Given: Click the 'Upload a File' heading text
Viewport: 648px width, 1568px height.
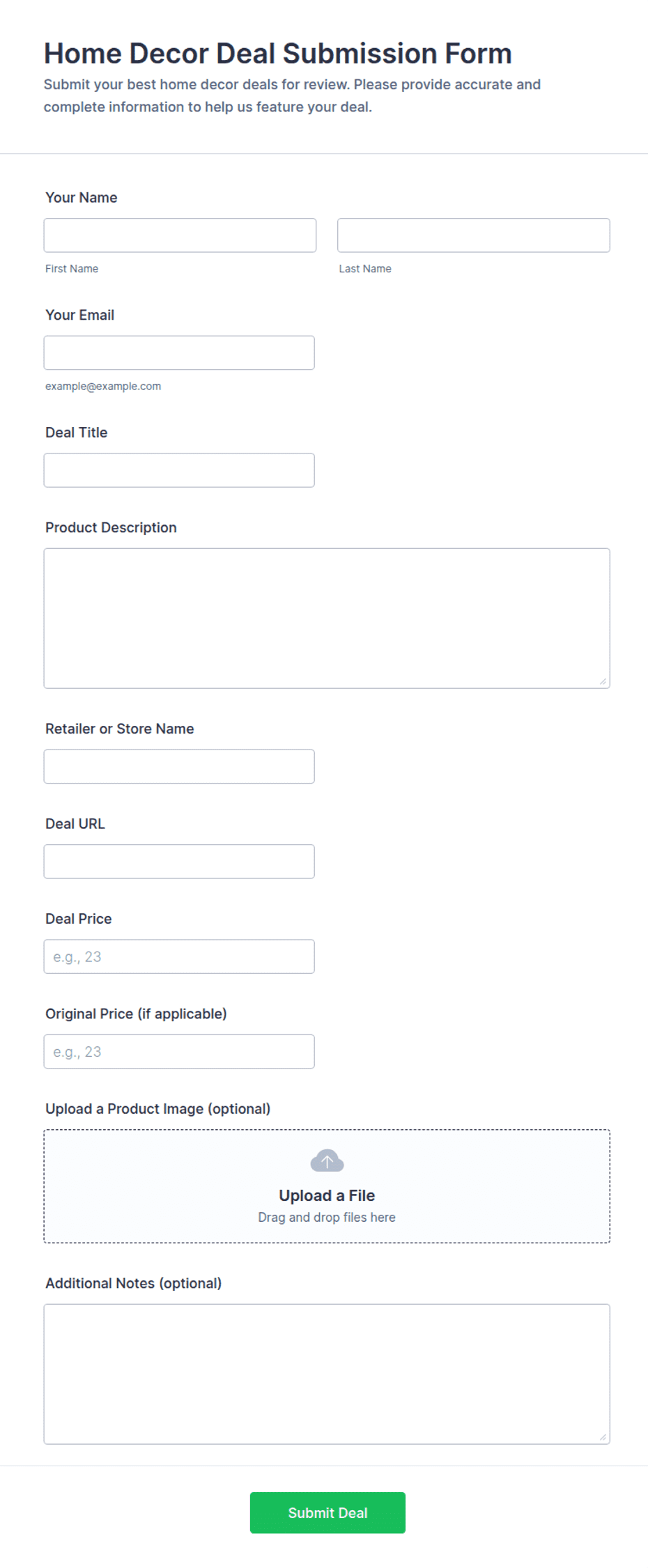Looking at the screenshot, I should (x=327, y=1195).
